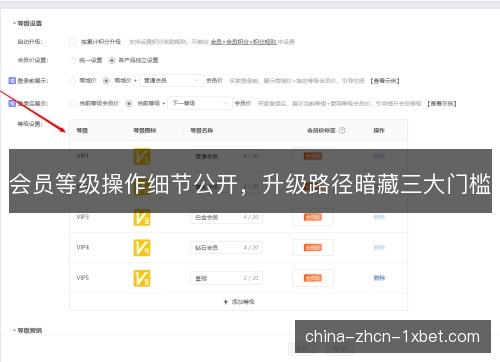Click the 白金会员 name input field

[x=226, y=217]
